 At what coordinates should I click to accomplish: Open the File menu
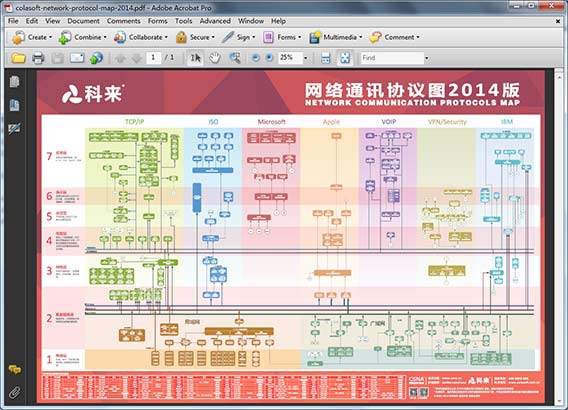pyautogui.click(x=13, y=21)
